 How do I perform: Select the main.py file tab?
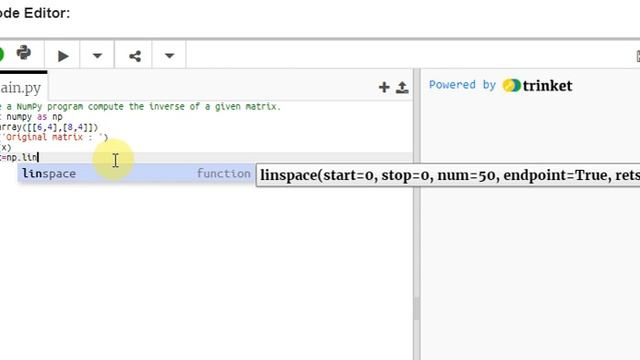22,87
